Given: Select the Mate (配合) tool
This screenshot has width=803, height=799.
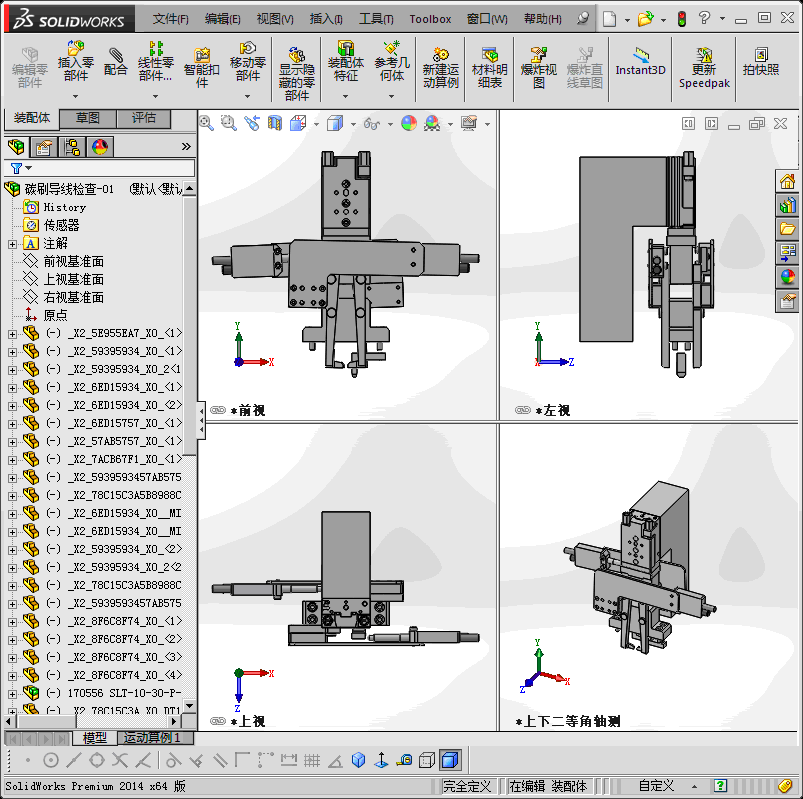Looking at the screenshot, I should 116,61.
